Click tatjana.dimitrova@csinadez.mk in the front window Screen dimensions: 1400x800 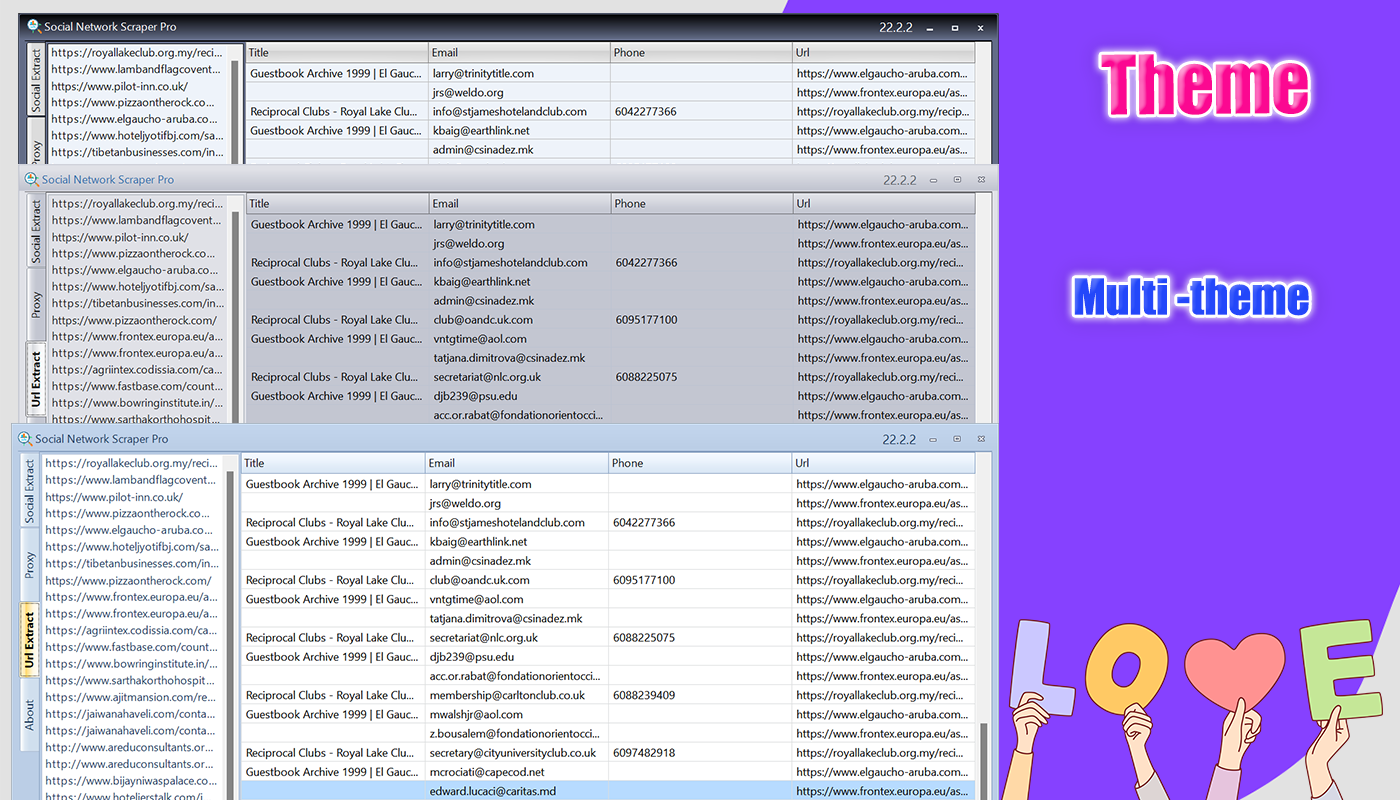(506, 618)
